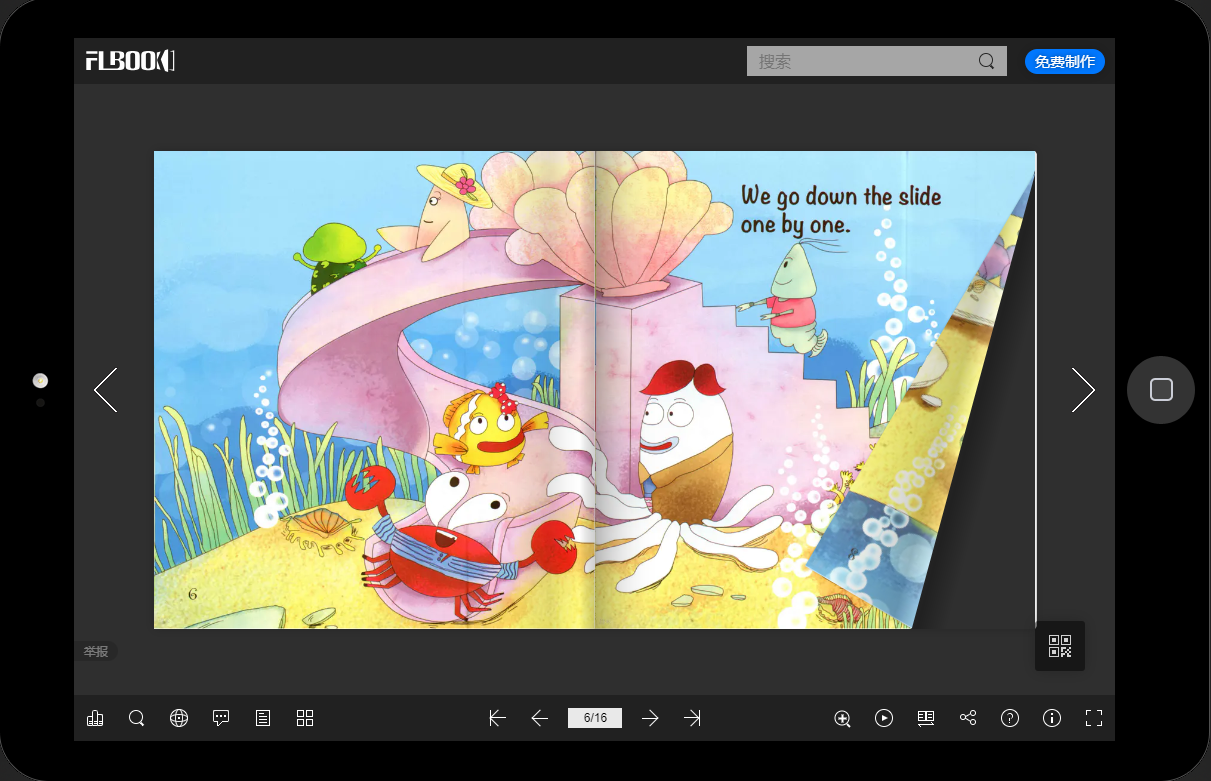Open the statistics chart icon in bottom toolbar
This screenshot has width=1211, height=781.
[95, 718]
